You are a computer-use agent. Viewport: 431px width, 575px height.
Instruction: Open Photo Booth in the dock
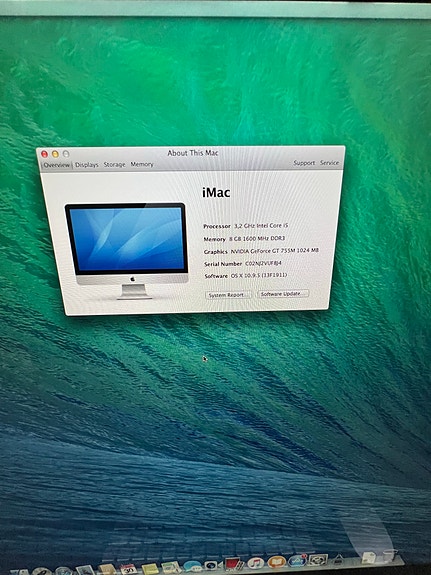(234, 564)
